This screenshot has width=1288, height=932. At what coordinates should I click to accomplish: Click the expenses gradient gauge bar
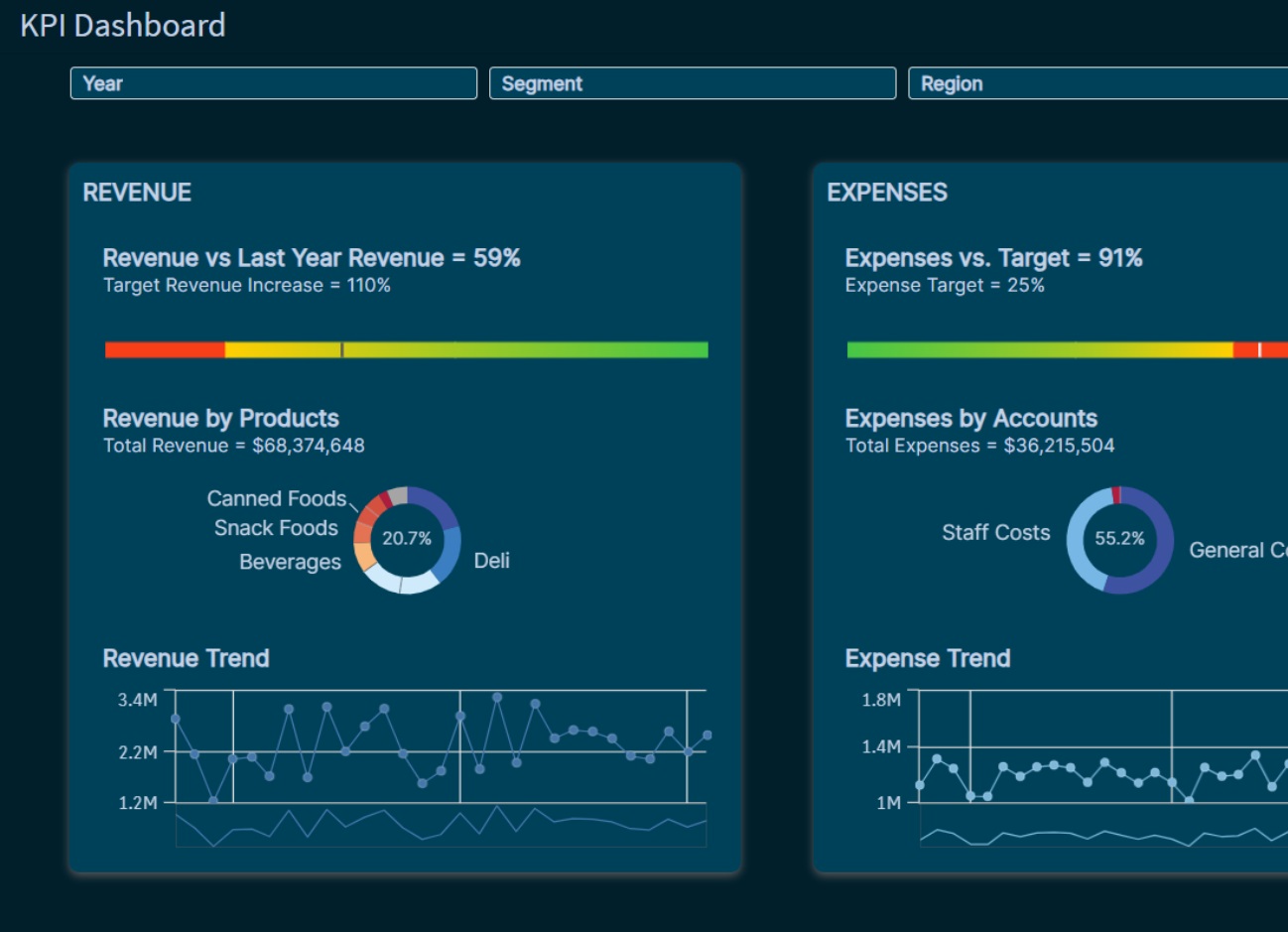tap(1068, 349)
